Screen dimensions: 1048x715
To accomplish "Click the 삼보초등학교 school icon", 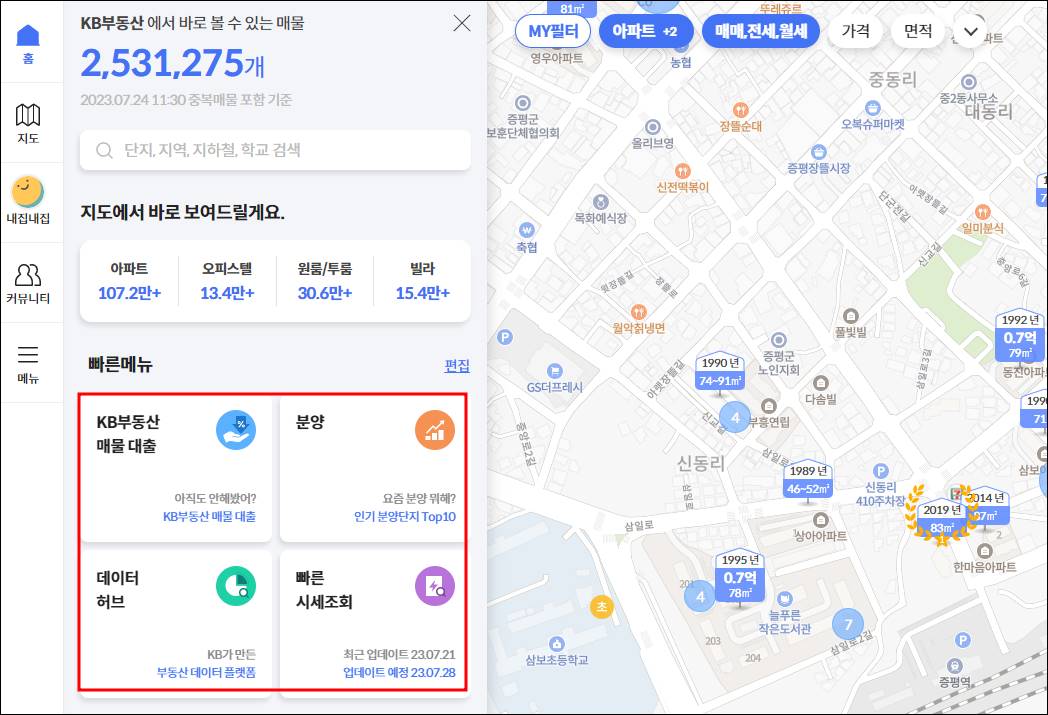I will [x=556, y=644].
